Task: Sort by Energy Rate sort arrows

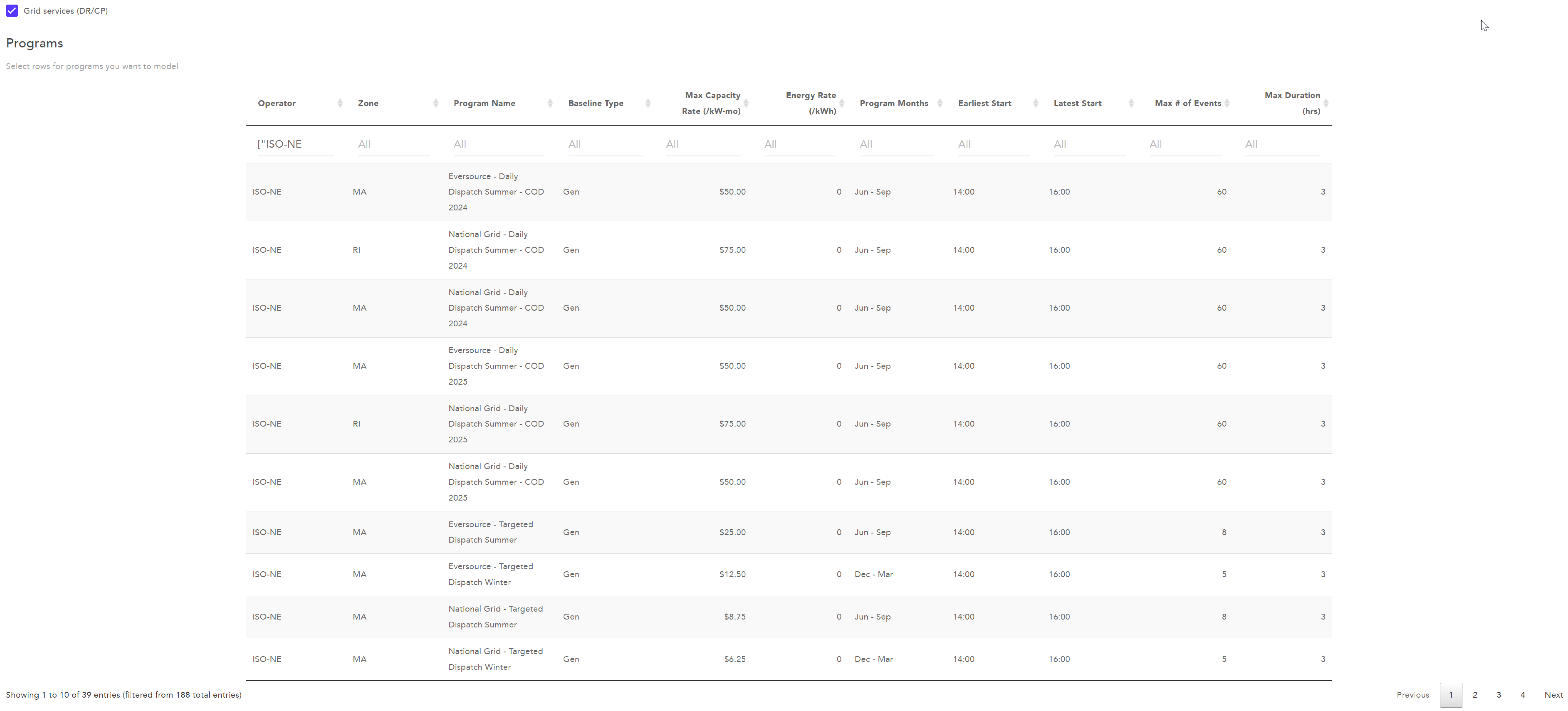Action: point(842,103)
